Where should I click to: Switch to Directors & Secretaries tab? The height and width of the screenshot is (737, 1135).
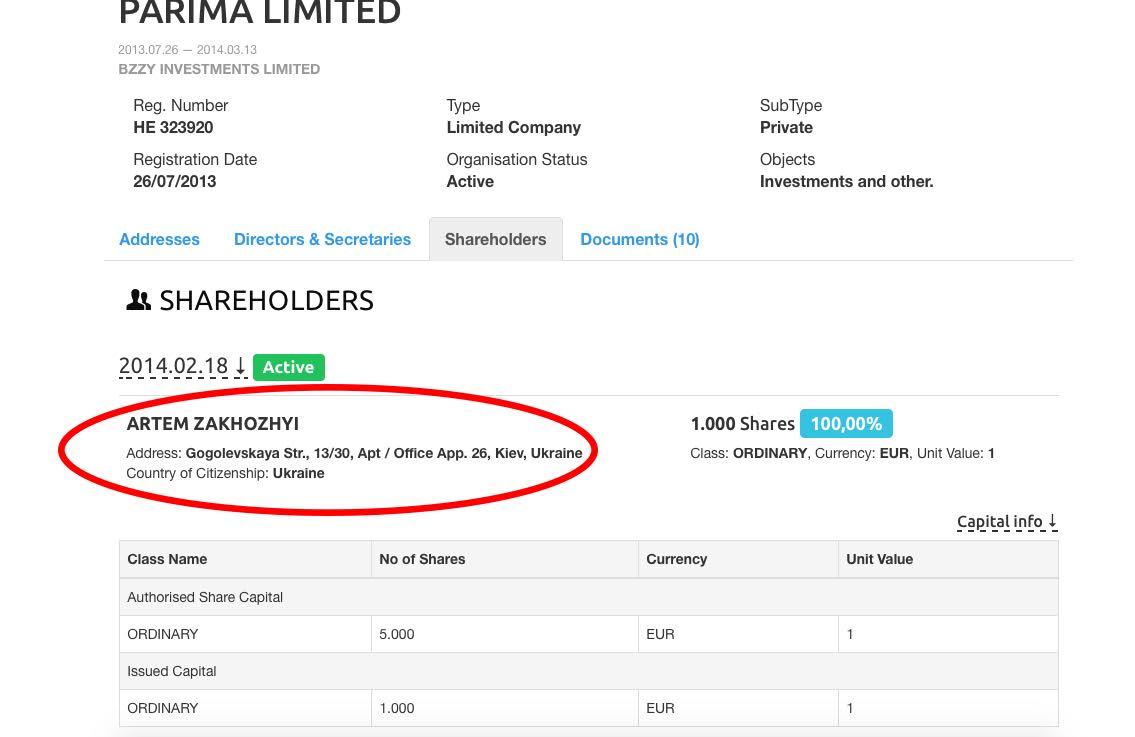point(322,240)
